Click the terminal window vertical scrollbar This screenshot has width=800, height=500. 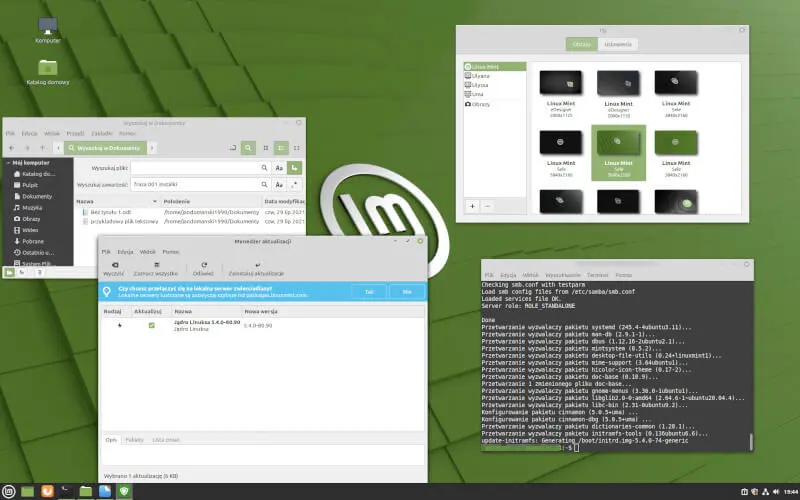[751, 442]
